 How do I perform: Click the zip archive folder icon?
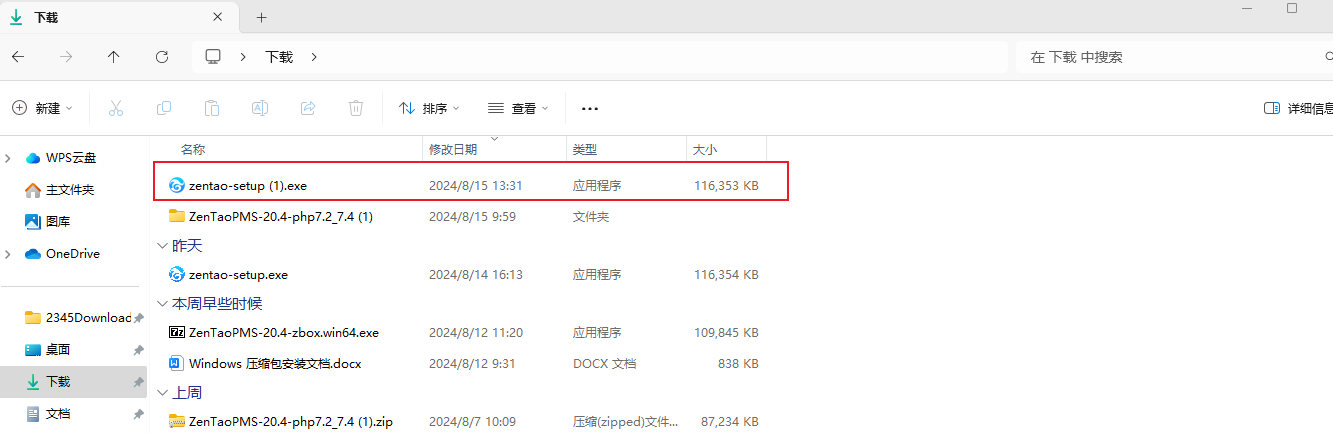(177, 422)
